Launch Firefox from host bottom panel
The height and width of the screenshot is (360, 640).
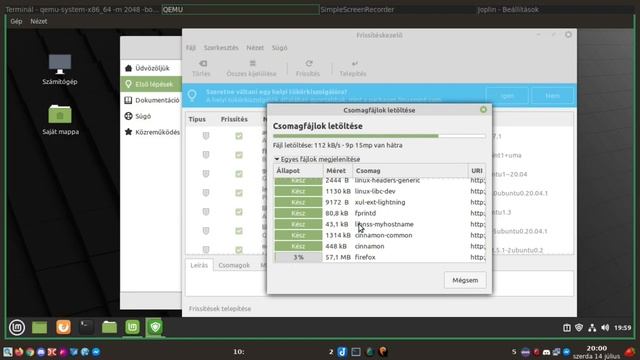(x=19, y=352)
